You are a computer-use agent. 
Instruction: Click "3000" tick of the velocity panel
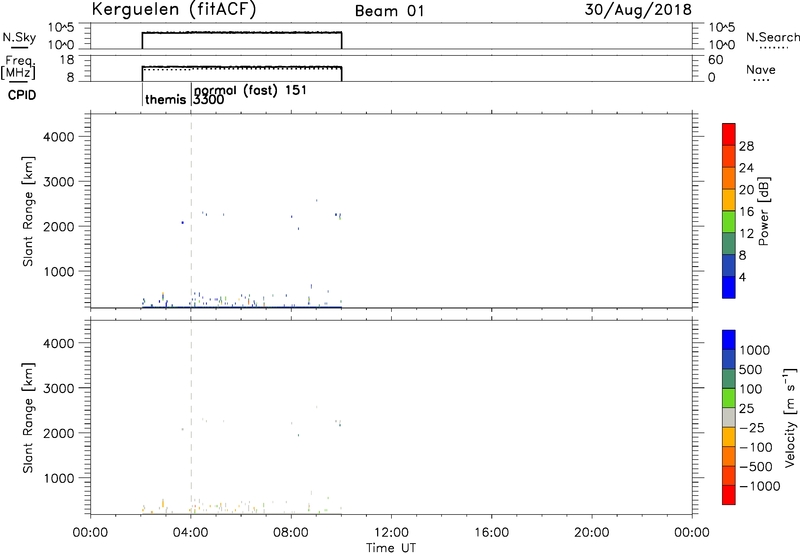point(58,388)
